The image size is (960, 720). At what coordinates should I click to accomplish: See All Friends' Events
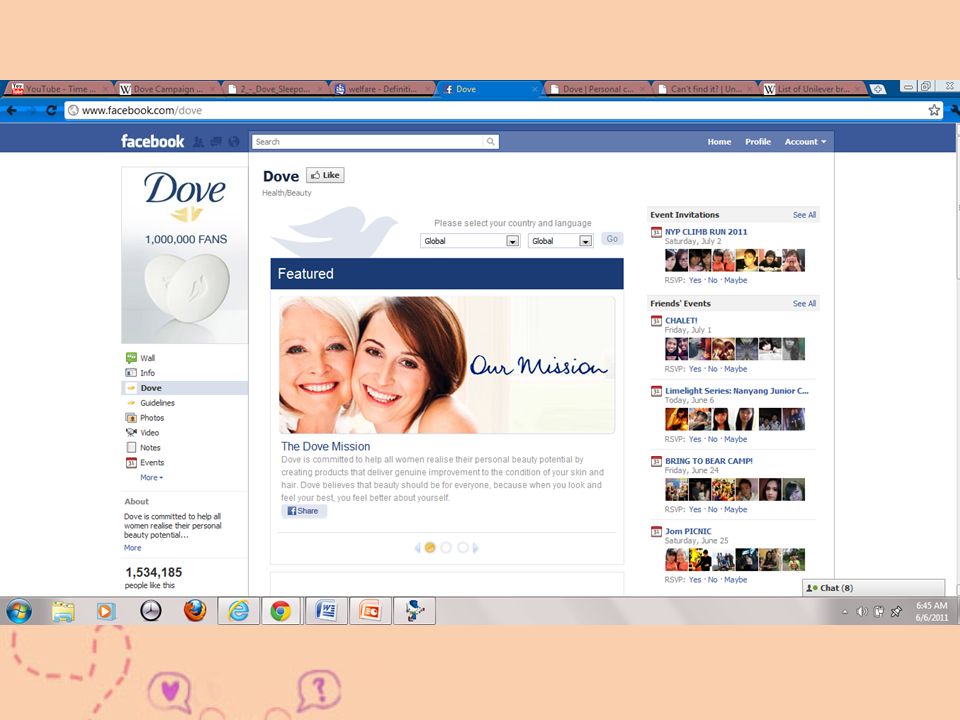[804, 304]
